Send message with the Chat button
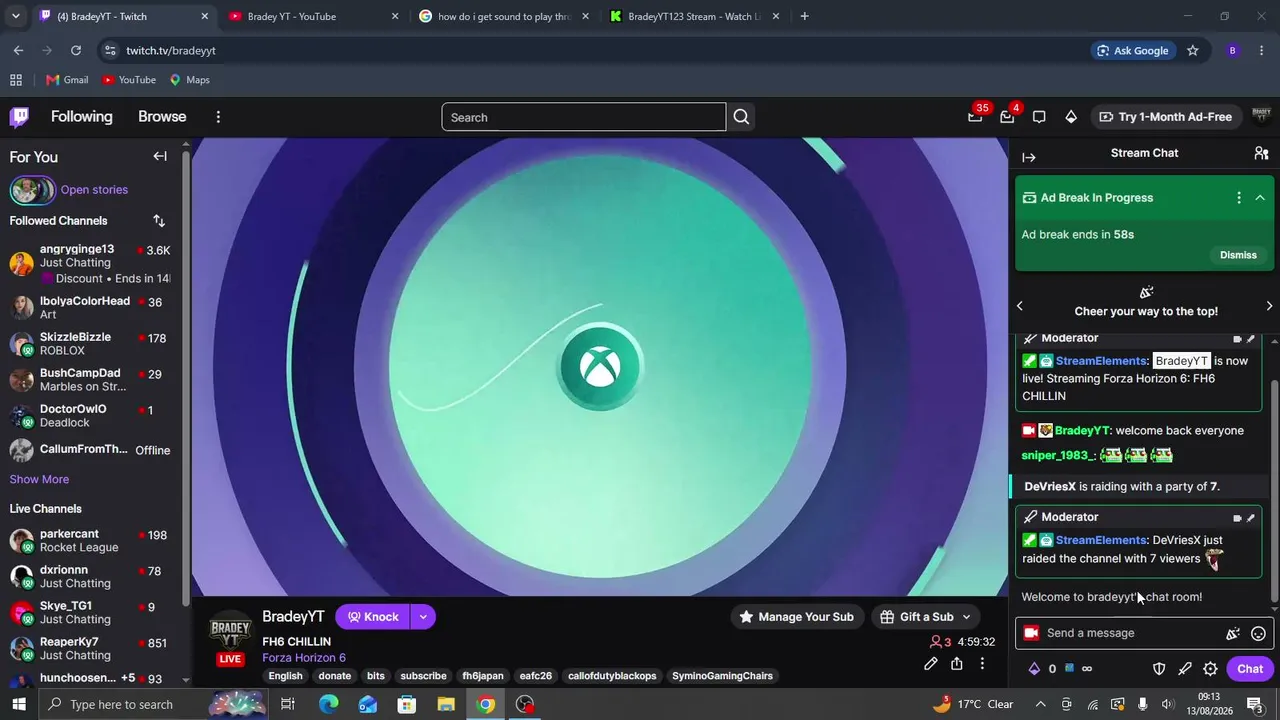1280x720 pixels. tap(1250, 669)
